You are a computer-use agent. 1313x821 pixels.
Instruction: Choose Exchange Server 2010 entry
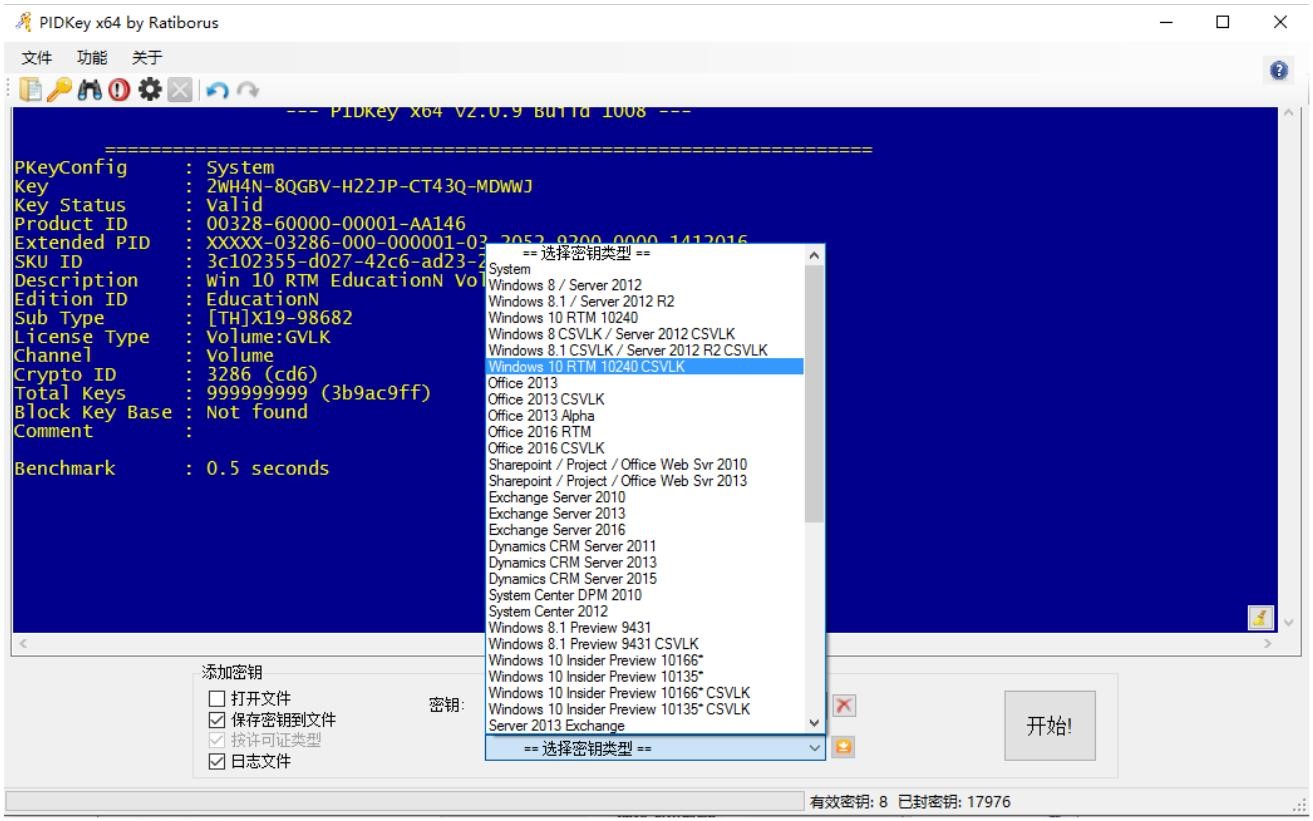645,497
